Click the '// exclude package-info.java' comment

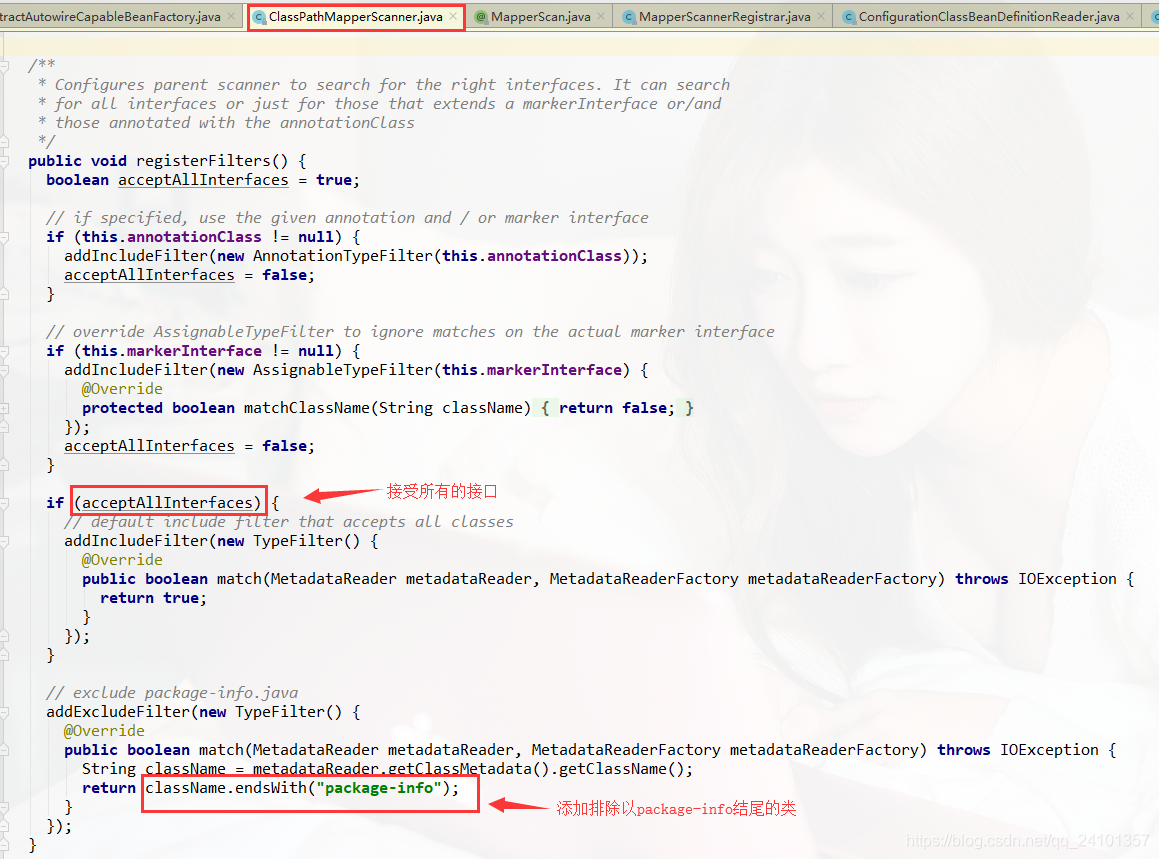[171, 693]
